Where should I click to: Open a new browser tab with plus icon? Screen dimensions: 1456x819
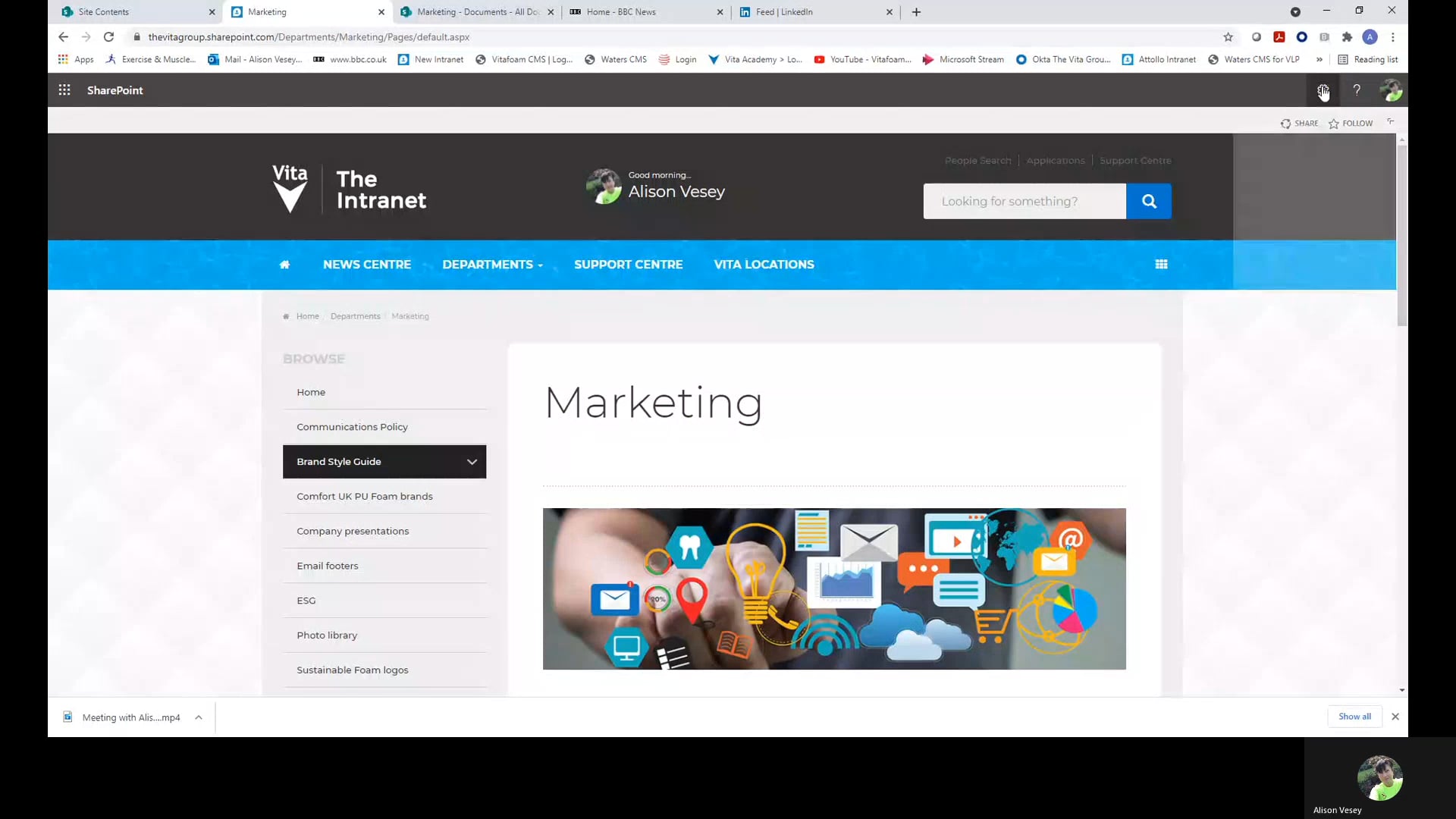click(916, 12)
